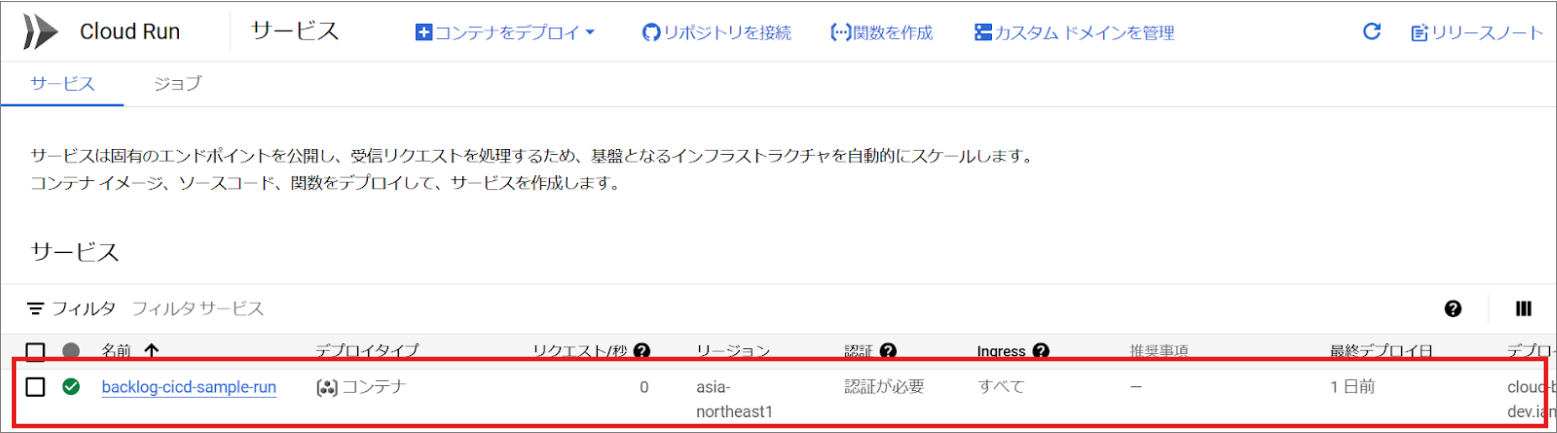Click the コンテナ deploy type icon
Screen dimensions: 1557x433
[326, 387]
